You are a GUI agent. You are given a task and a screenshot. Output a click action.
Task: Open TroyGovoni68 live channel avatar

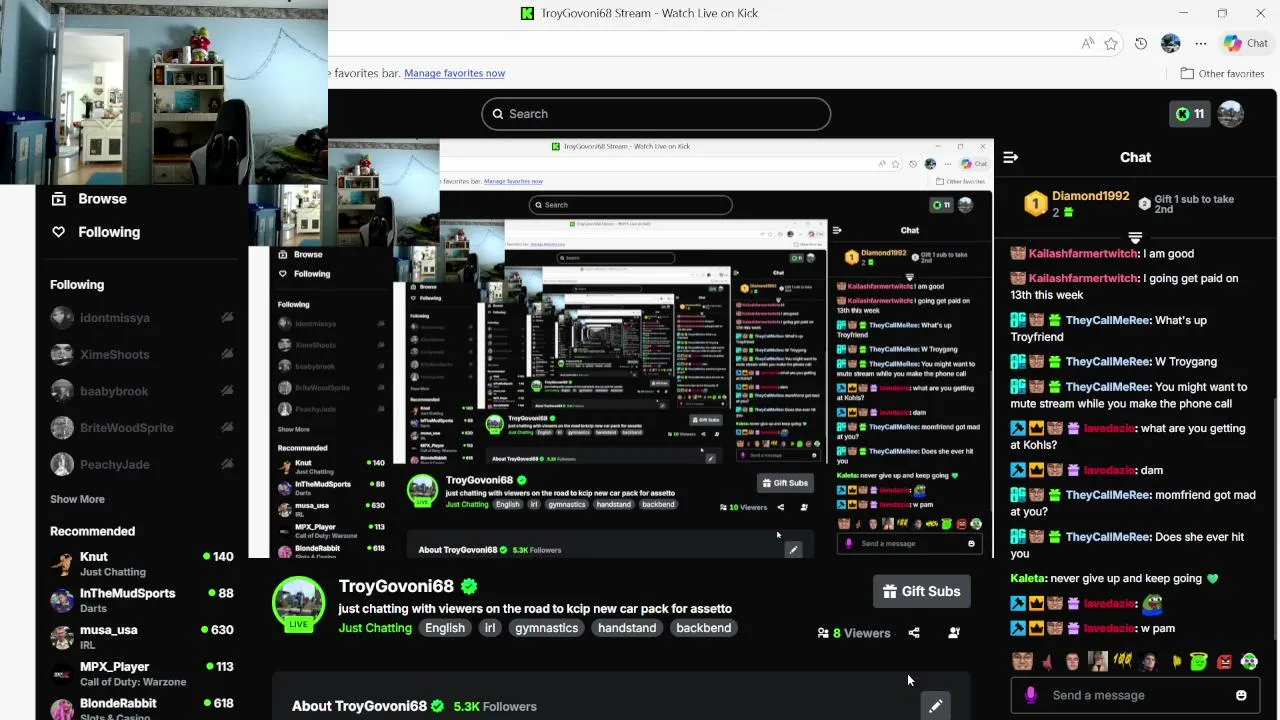[299, 604]
